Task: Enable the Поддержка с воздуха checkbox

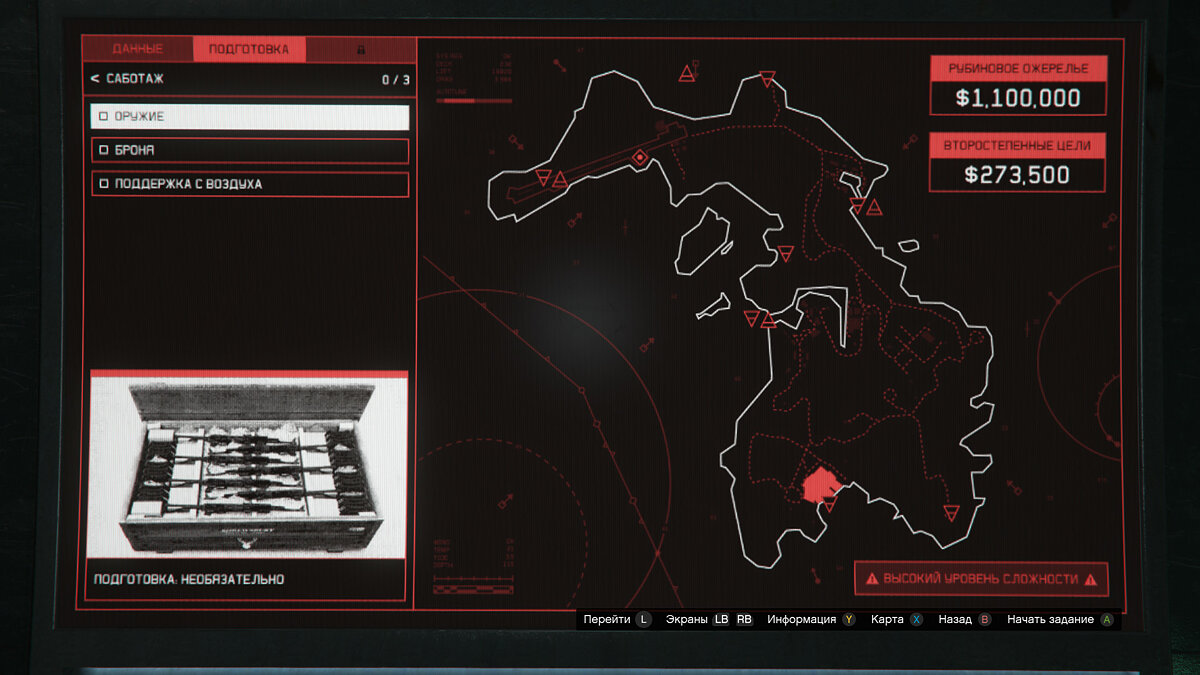Action: (x=104, y=185)
